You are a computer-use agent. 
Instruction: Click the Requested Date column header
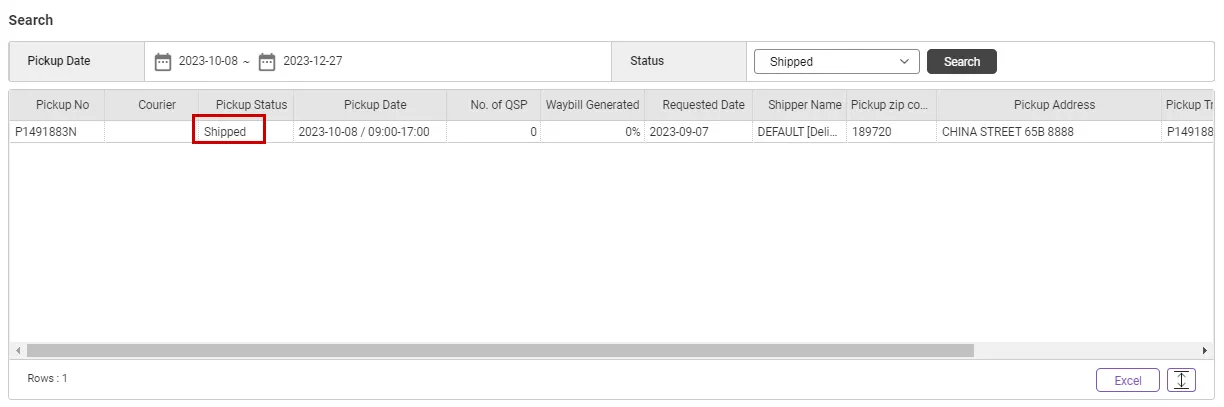tap(703, 105)
